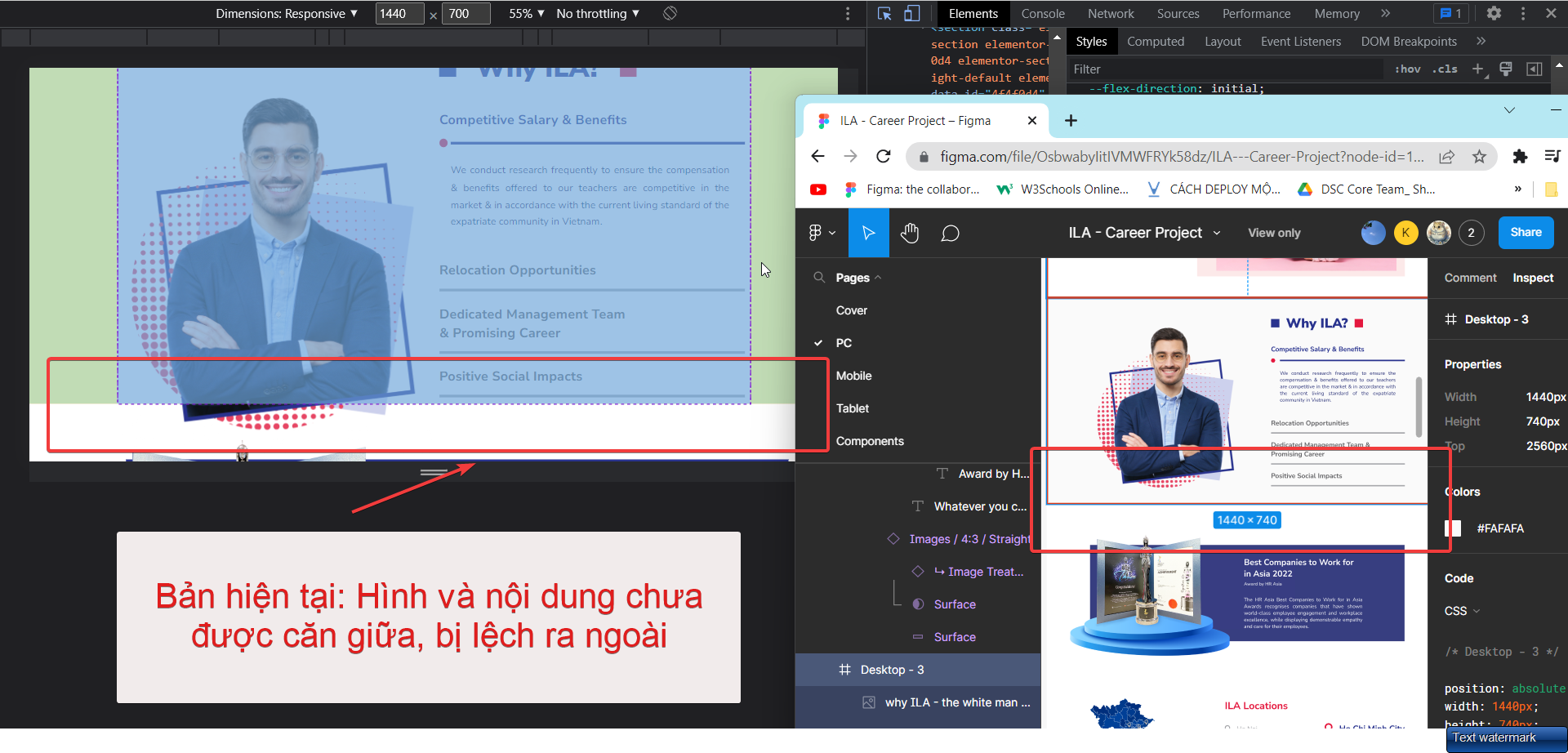Open the YouTube bookmark
This screenshot has width=1568, height=753.
[818, 189]
